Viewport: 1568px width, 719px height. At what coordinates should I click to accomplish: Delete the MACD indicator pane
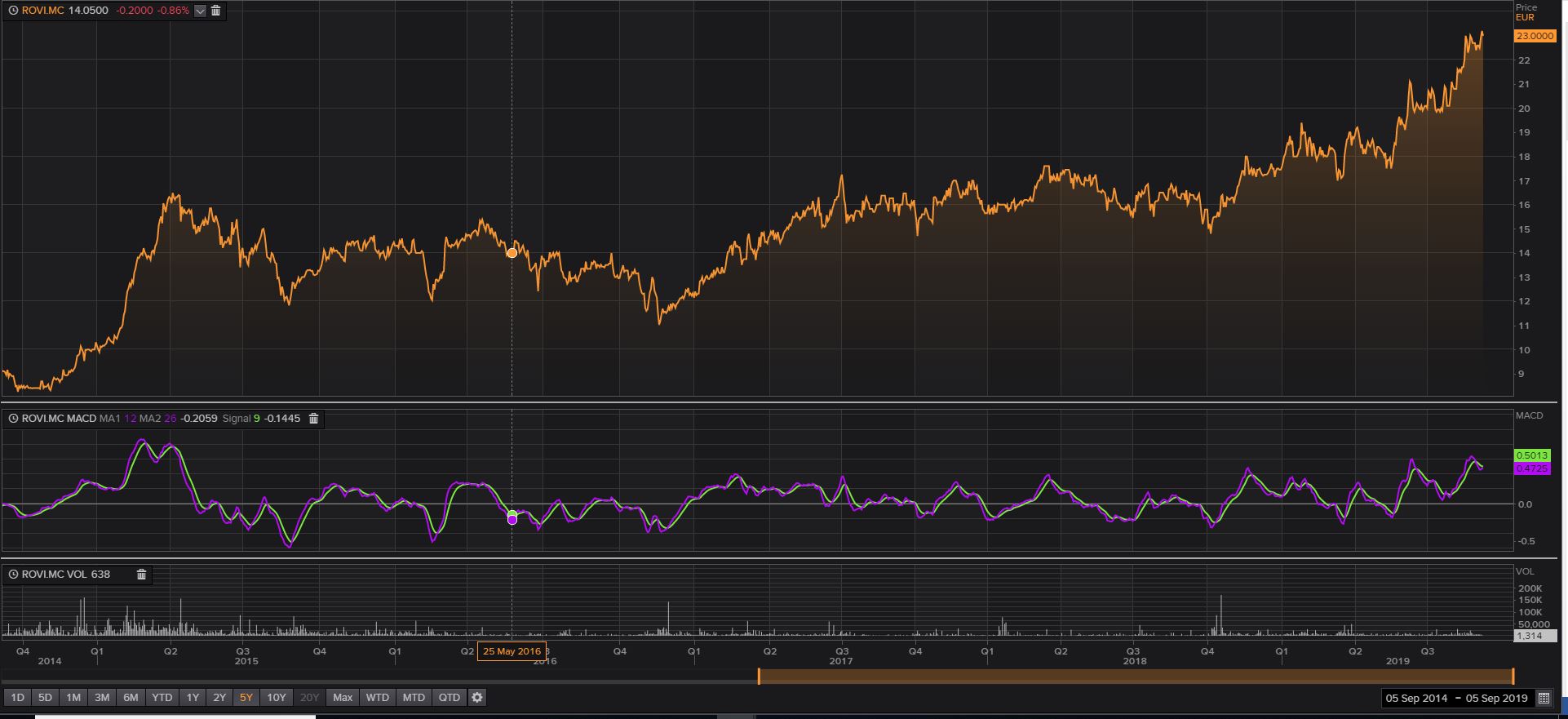(x=313, y=419)
